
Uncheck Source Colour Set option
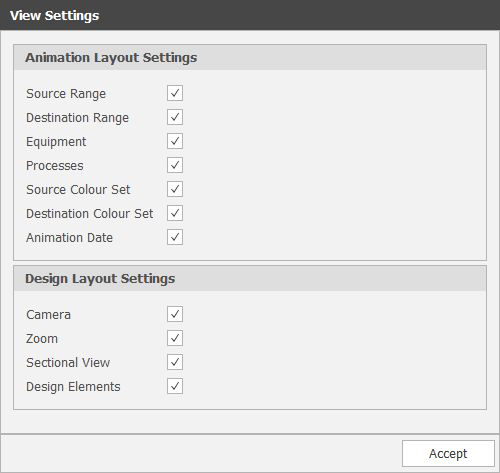click(175, 189)
